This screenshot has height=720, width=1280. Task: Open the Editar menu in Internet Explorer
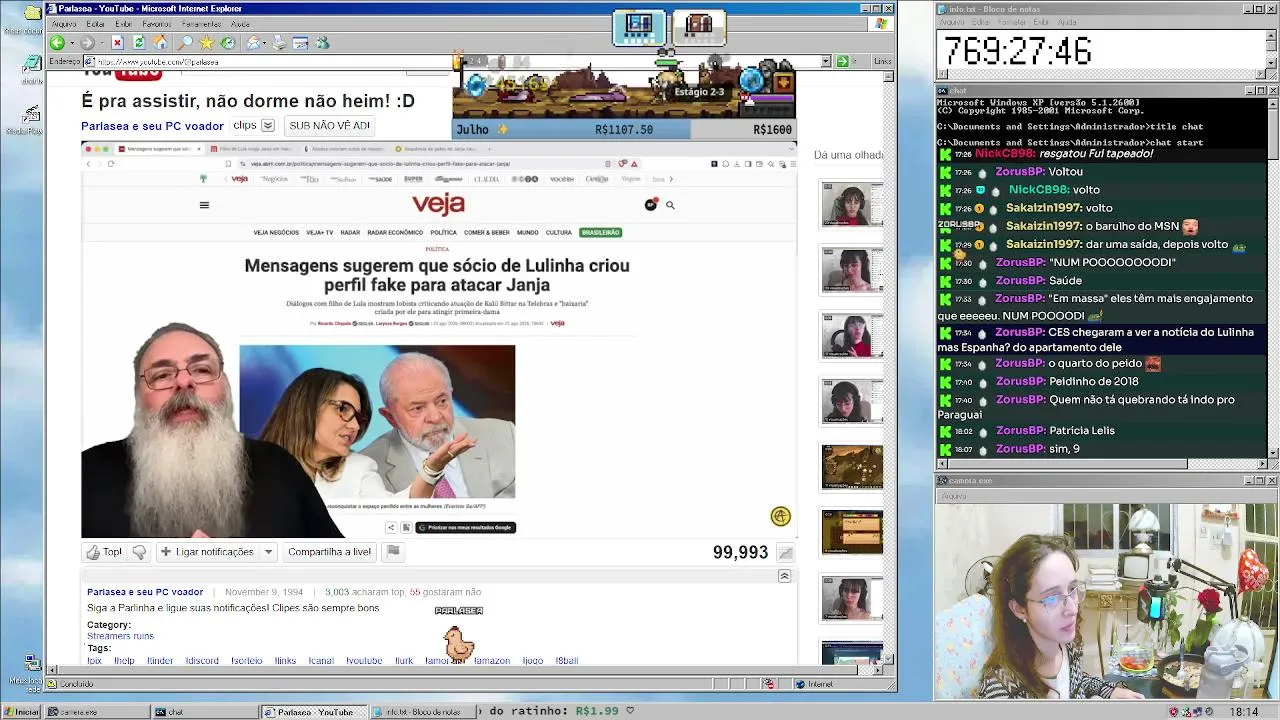point(95,24)
